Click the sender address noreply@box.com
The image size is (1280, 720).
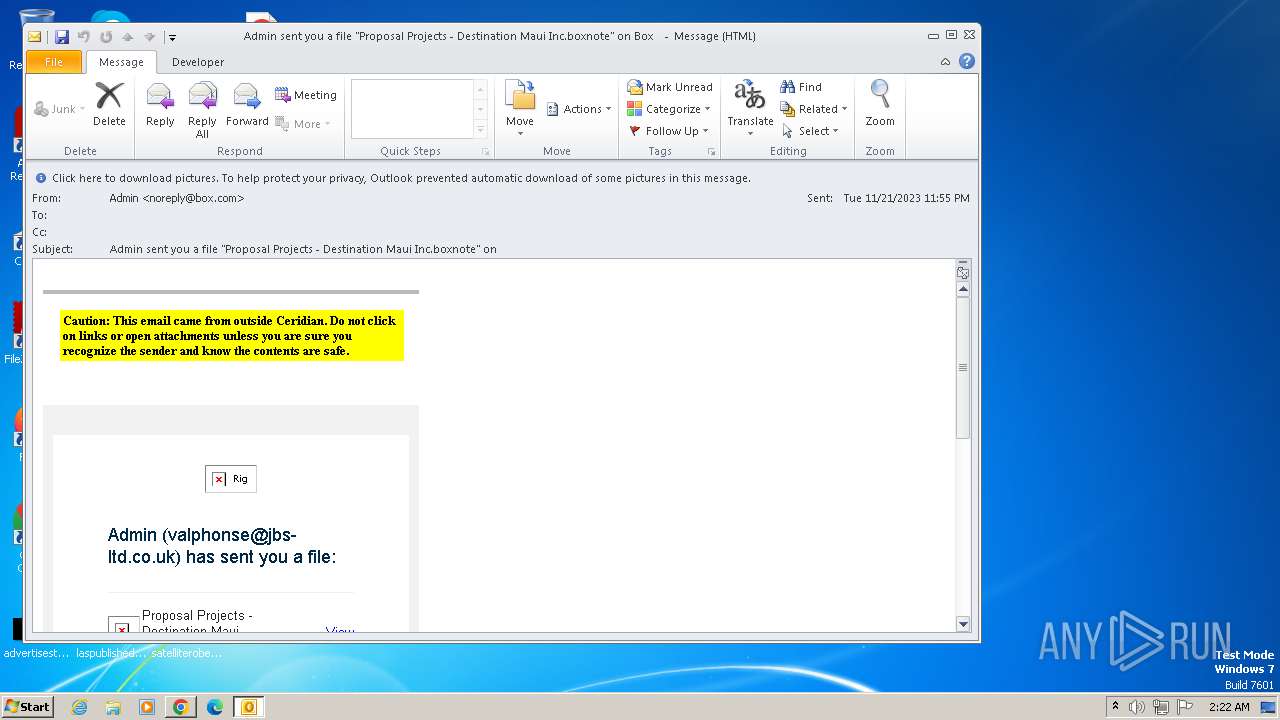point(194,198)
